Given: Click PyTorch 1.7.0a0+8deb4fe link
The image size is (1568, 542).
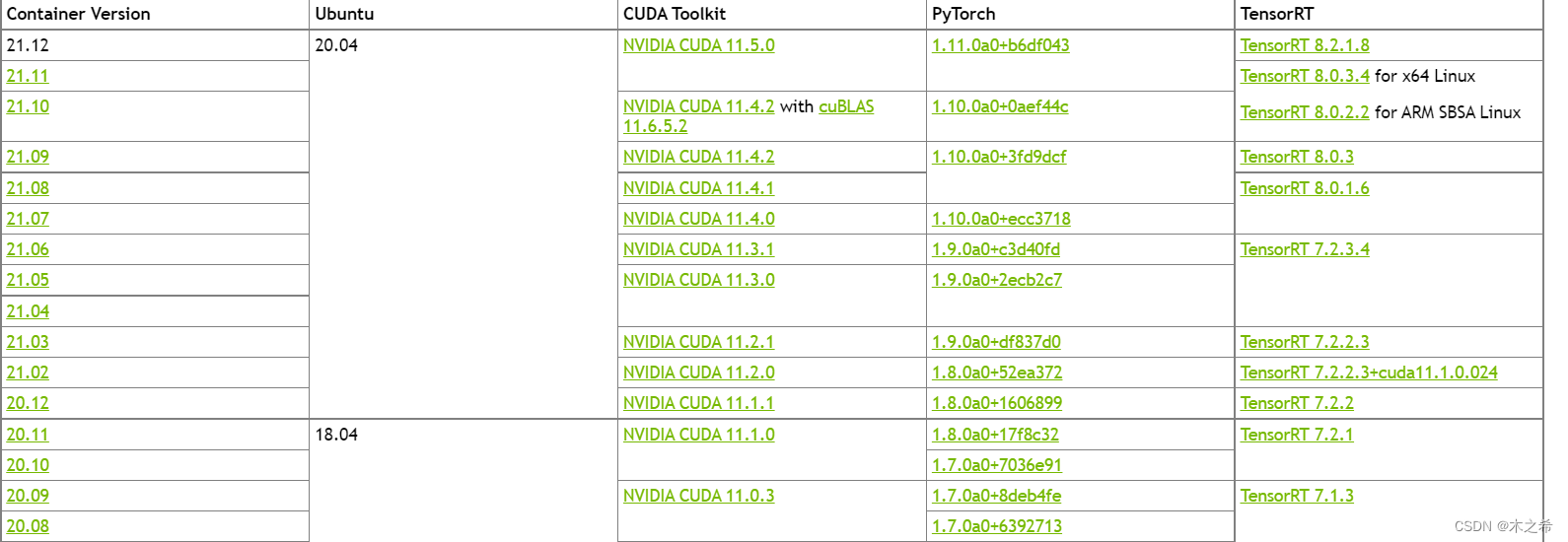Looking at the screenshot, I should click(x=997, y=496).
